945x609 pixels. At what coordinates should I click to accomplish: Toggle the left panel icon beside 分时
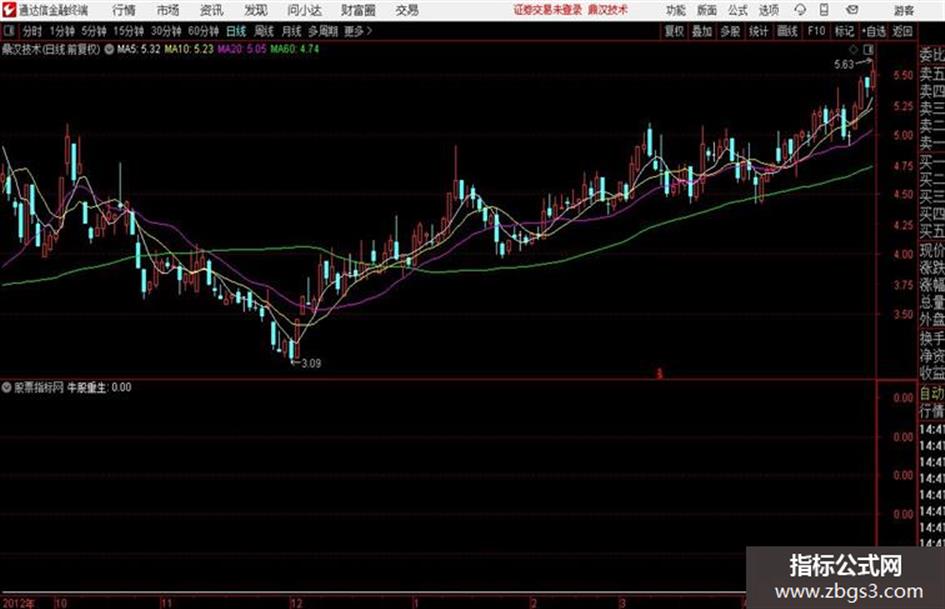click(x=8, y=31)
